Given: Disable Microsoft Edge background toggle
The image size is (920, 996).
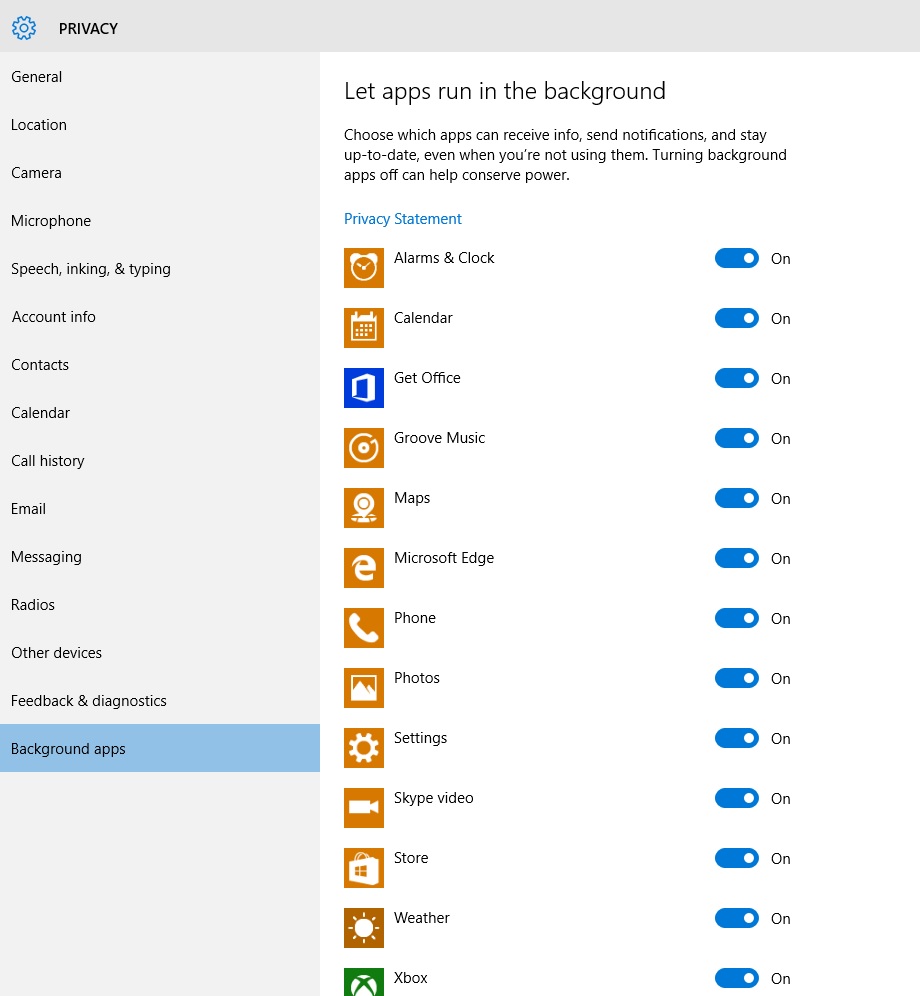Looking at the screenshot, I should [736, 558].
